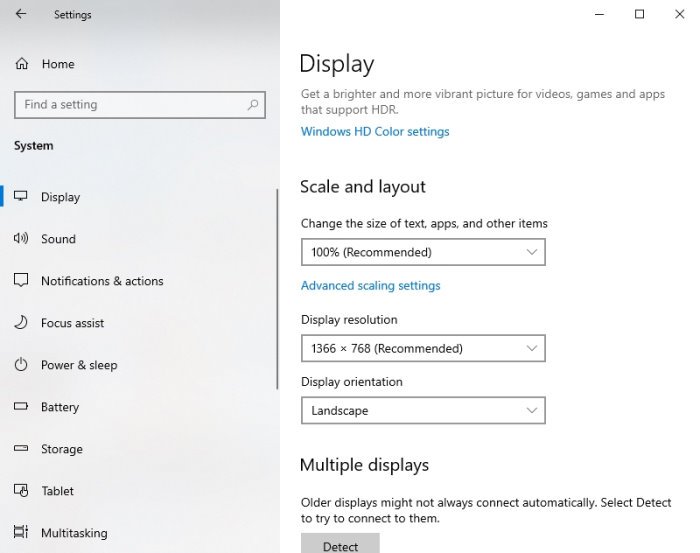Open the Display resolution dropdown
700x553 pixels.
pyautogui.click(x=423, y=348)
